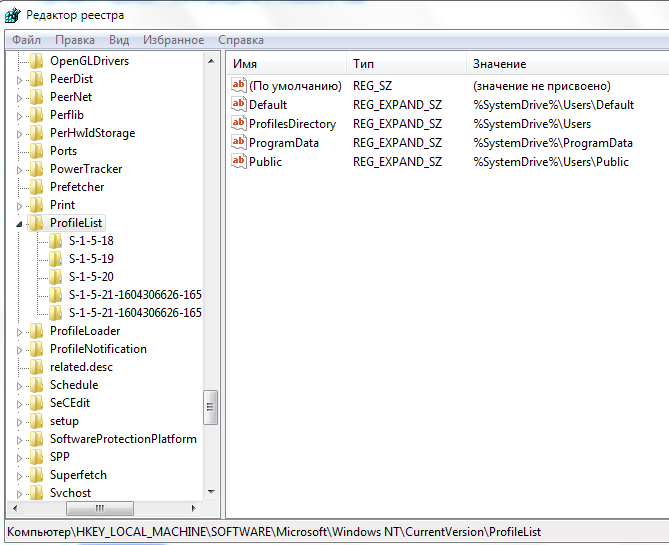
Task: Expand the Svchost tree node
Action: point(19,494)
